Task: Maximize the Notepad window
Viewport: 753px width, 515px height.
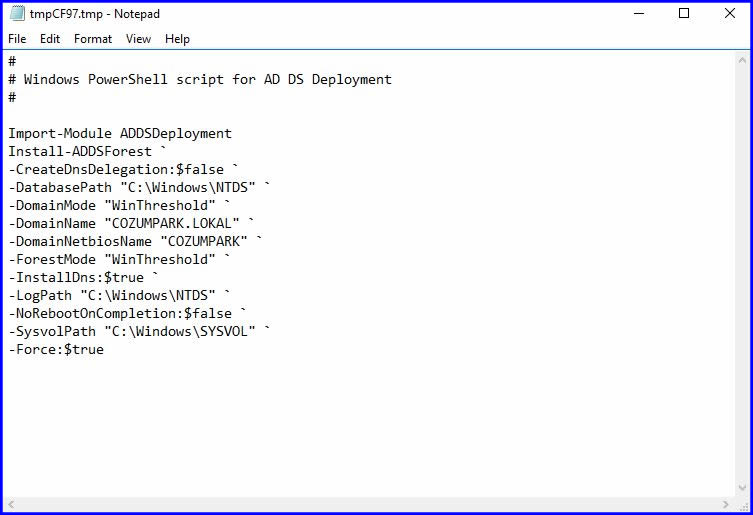Action: pyautogui.click(x=684, y=14)
